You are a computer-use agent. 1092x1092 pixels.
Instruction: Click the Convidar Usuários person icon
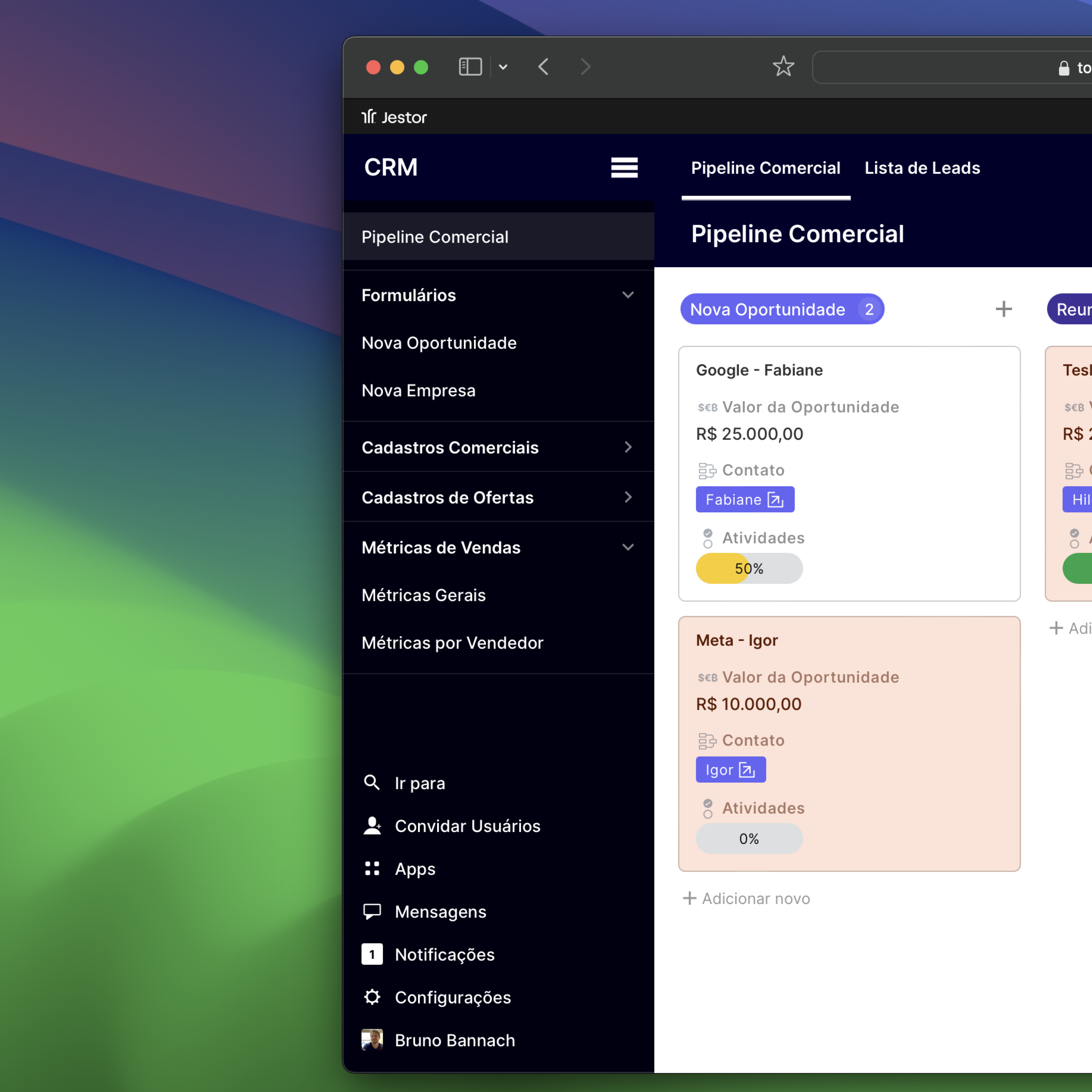click(372, 826)
